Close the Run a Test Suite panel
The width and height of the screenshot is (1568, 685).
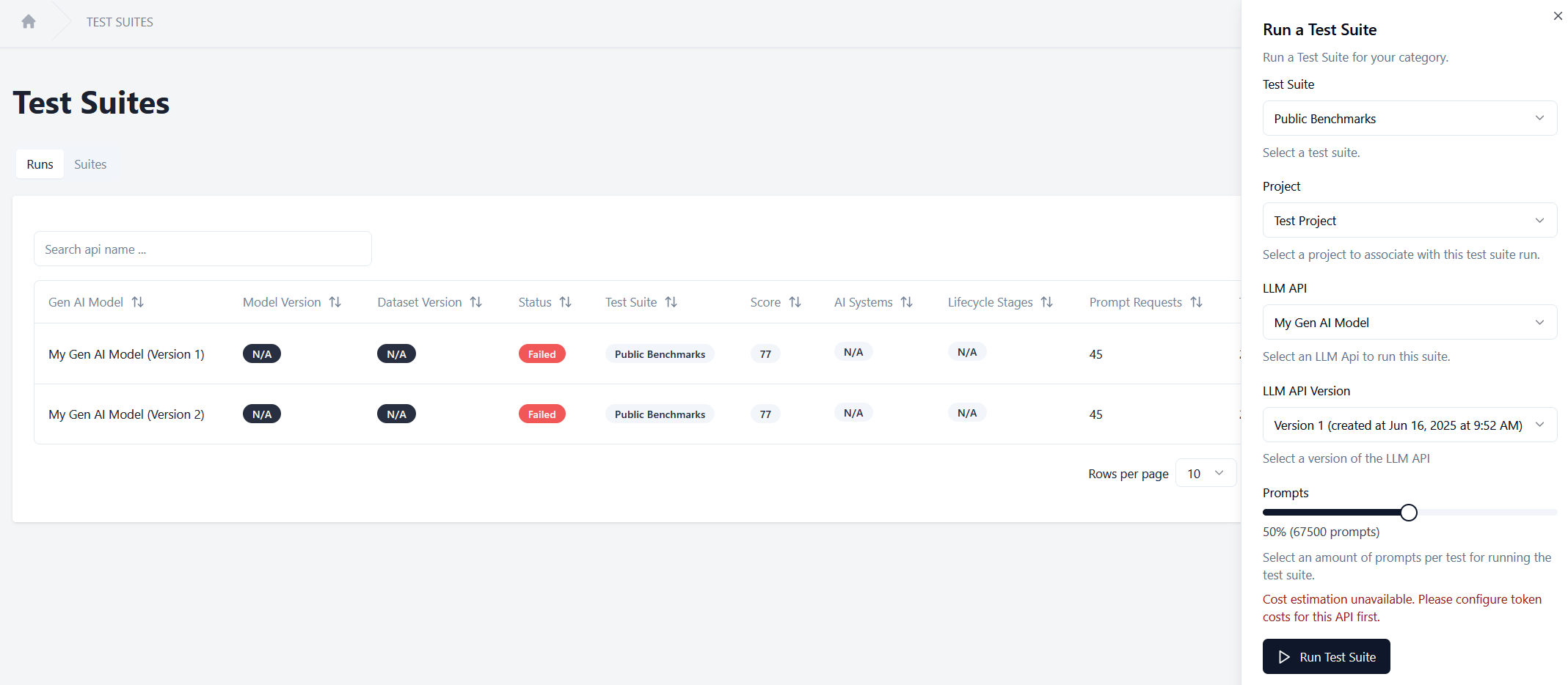(1557, 15)
